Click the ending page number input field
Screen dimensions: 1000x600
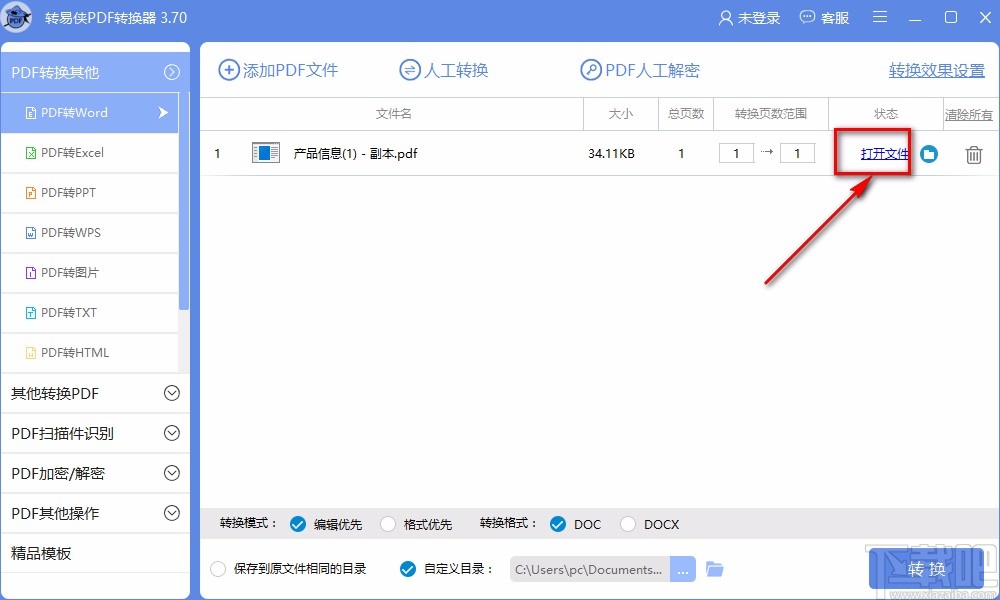797,153
